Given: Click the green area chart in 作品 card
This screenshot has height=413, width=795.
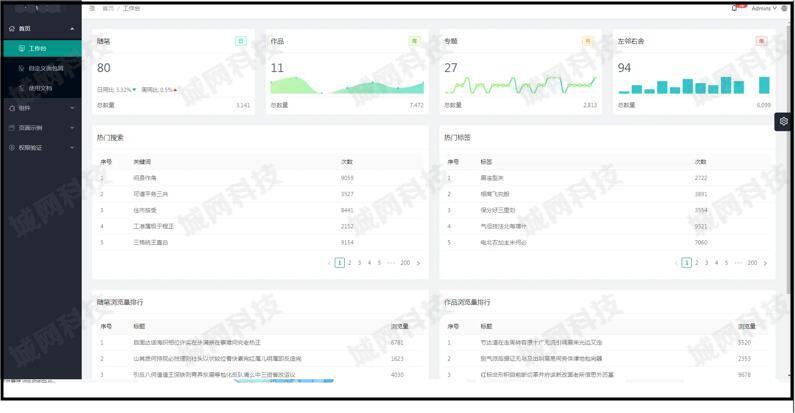Looking at the screenshot, I should [x=347, y=85].
